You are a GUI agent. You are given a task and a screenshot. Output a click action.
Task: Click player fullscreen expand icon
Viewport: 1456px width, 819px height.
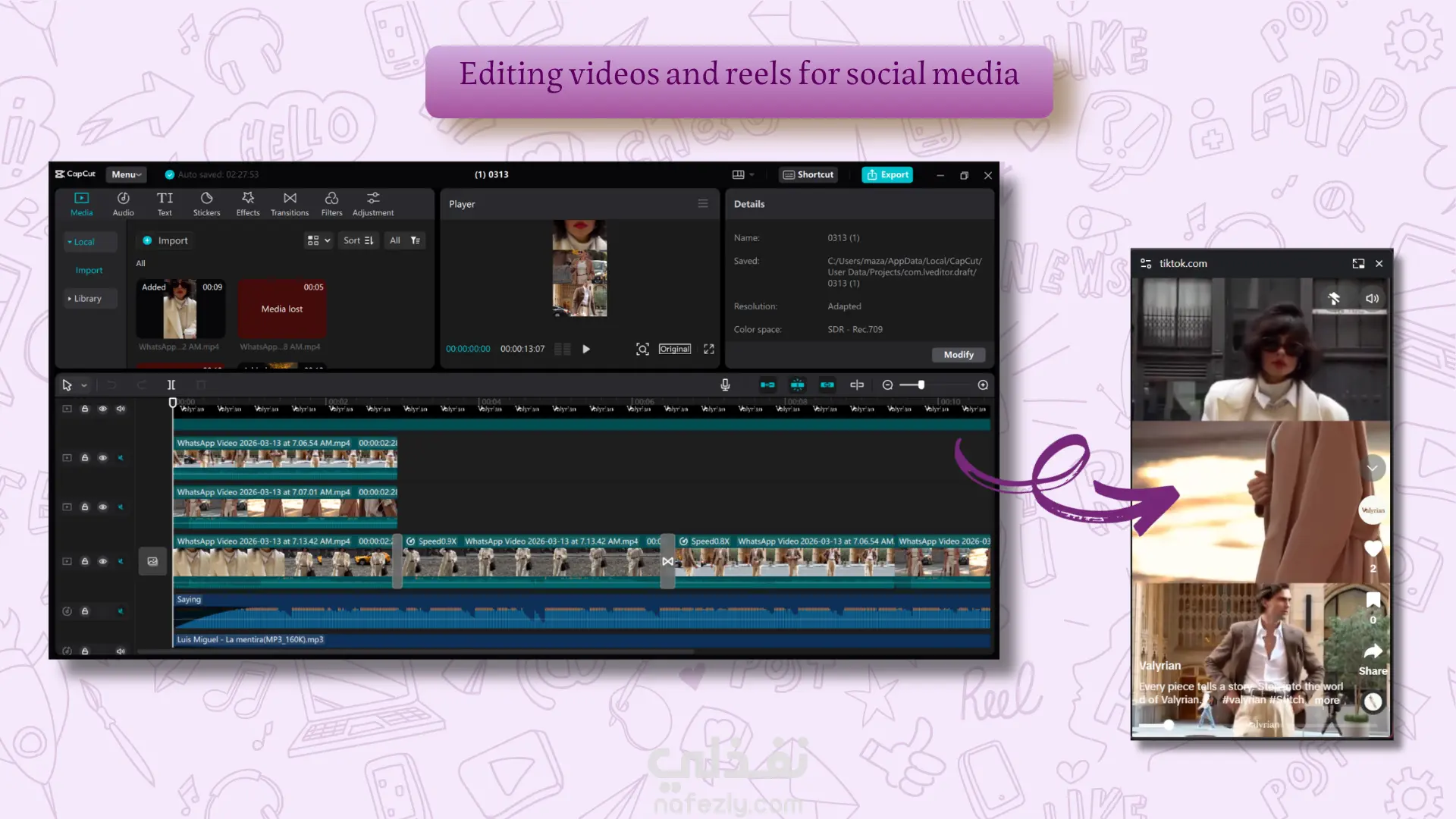(x=709, y=349)
